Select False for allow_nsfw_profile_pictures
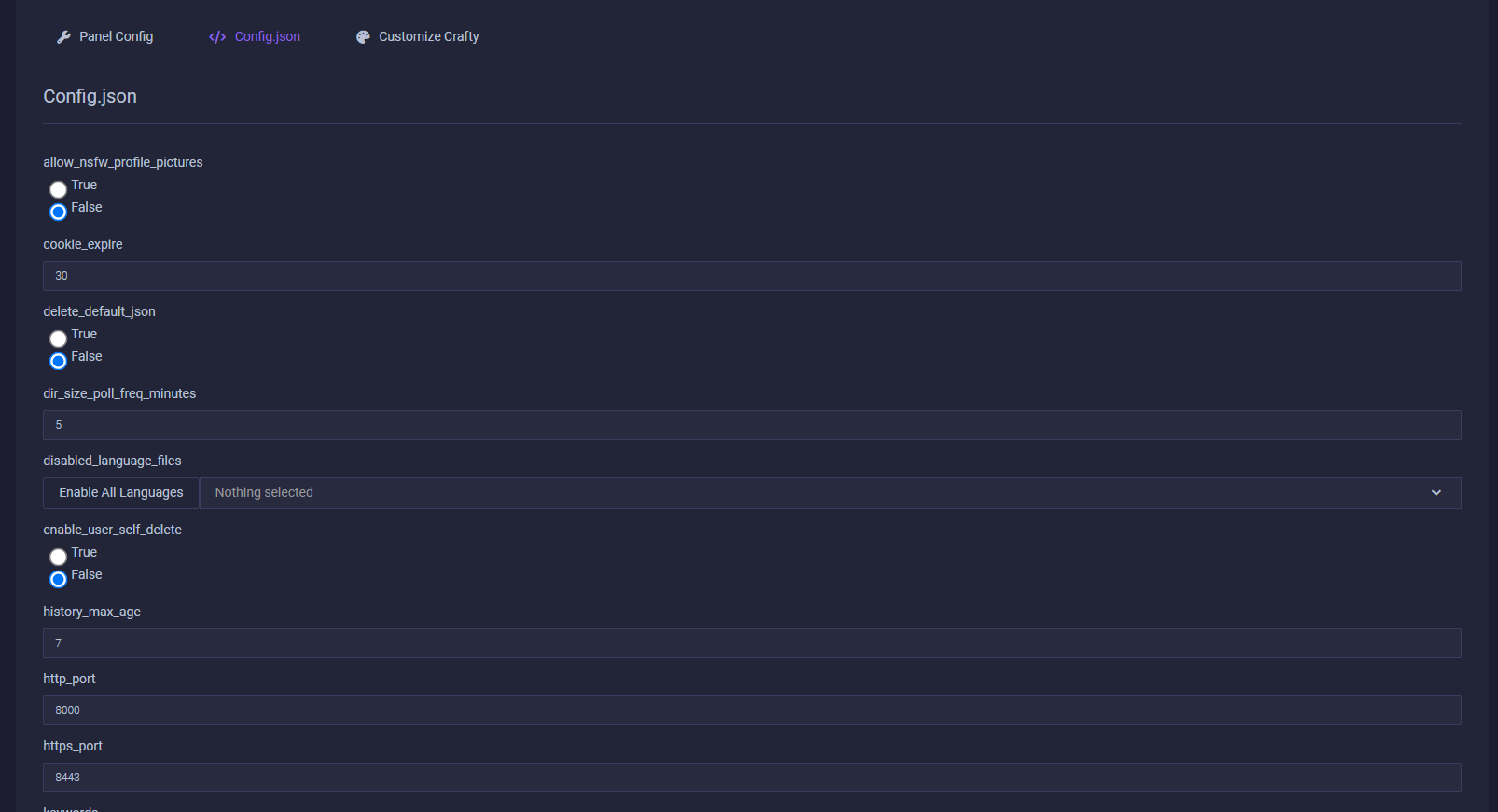 coord(58,212)
